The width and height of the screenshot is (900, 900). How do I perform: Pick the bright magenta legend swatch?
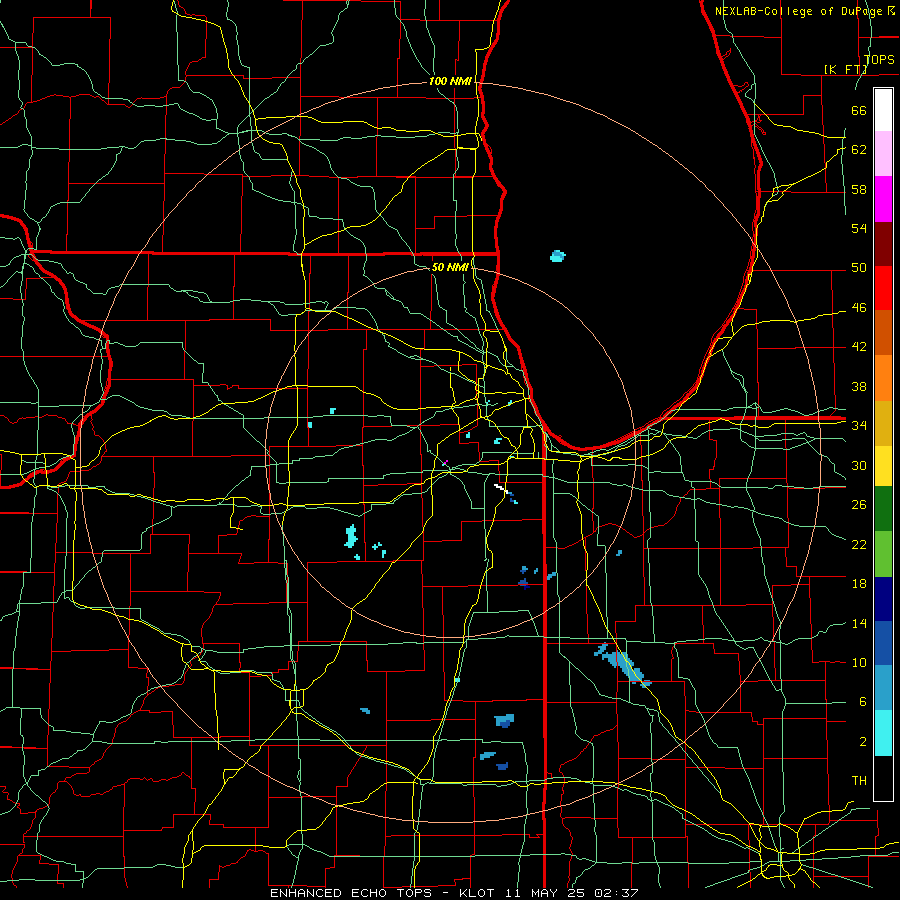coord(883,199)
